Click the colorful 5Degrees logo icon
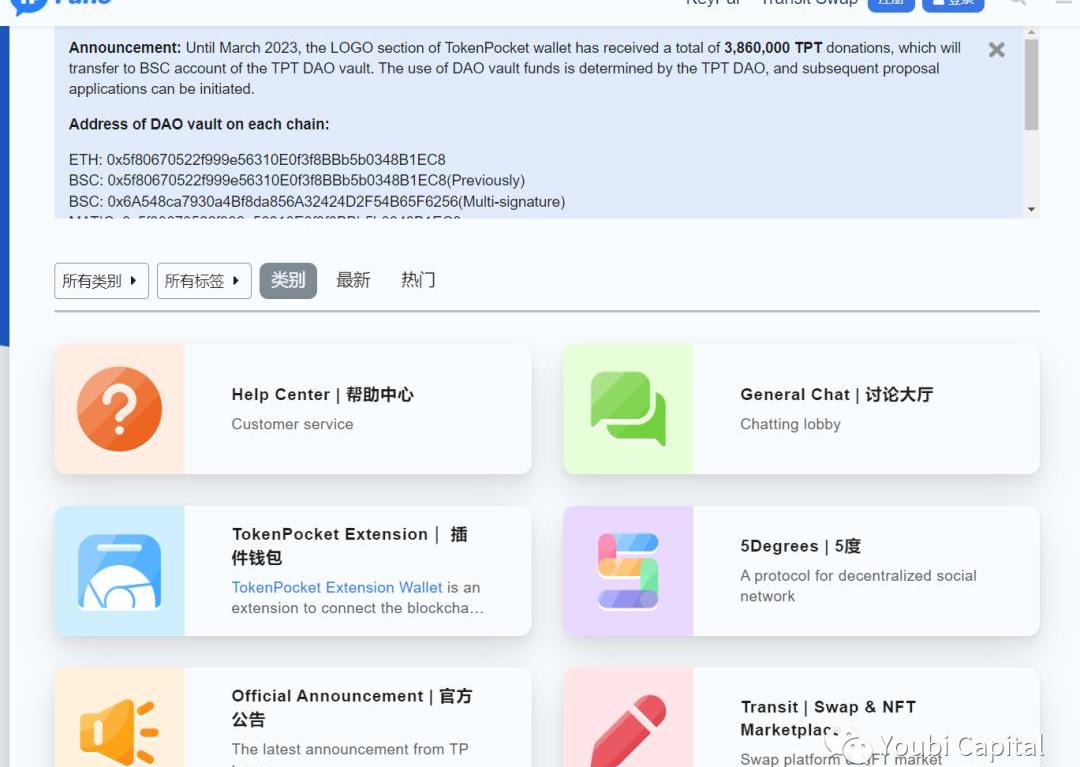Screen dimensions: 1080x767 pyautogui.click(x=628, y=571)
